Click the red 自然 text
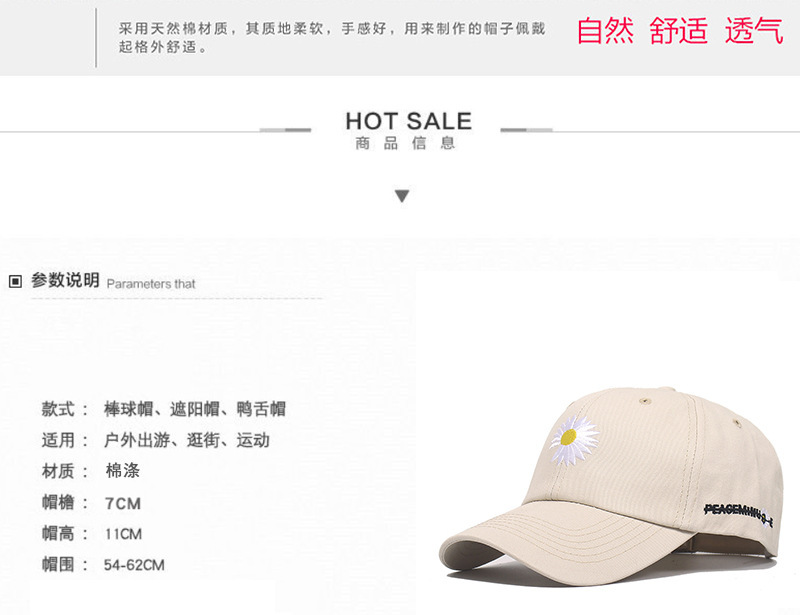800x615 pixels. pos(605,30)
